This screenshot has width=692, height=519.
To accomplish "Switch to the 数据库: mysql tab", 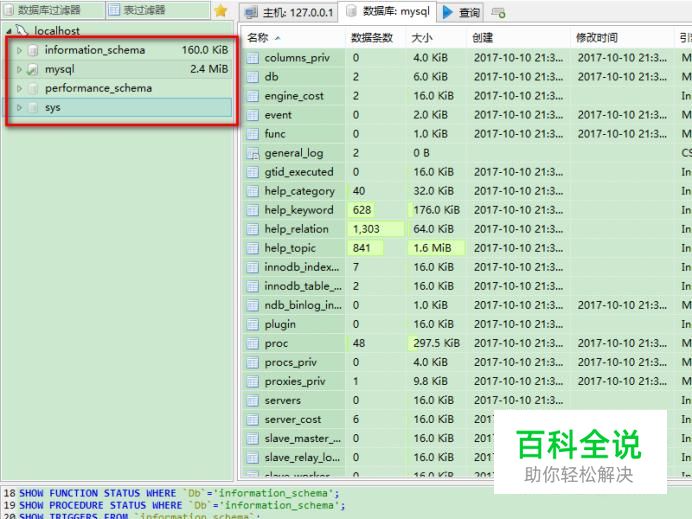I will click(x=387, y=11).
